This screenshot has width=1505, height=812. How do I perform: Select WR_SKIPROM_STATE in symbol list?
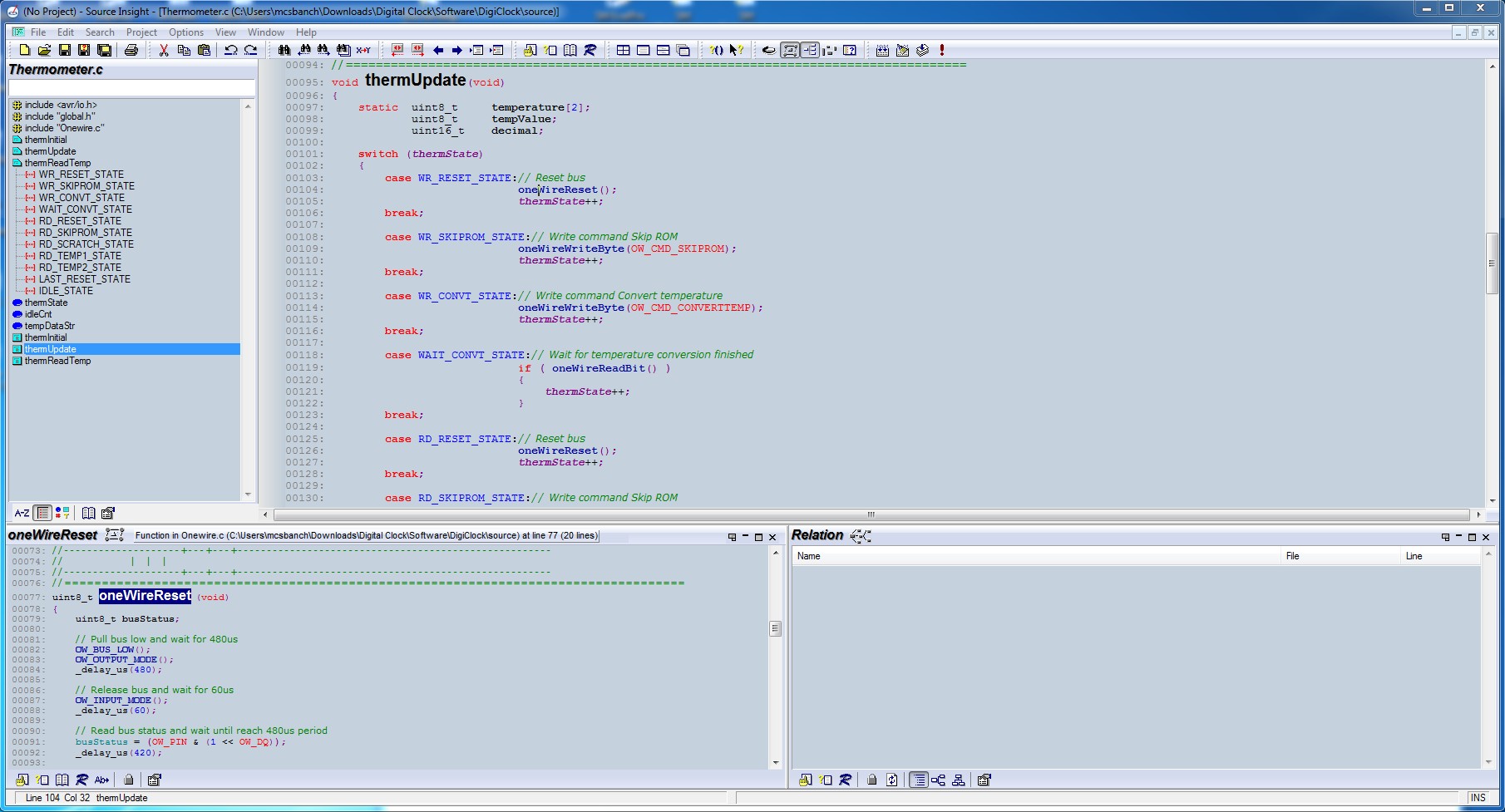pyautogui.click(x=86, y=186)
